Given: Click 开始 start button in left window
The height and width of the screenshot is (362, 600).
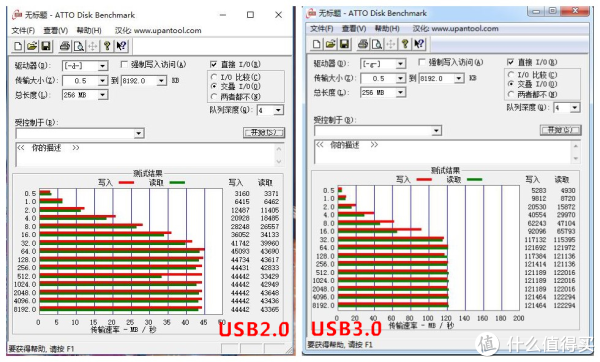Looking at the screenshot, I should (x=264, y=132).
